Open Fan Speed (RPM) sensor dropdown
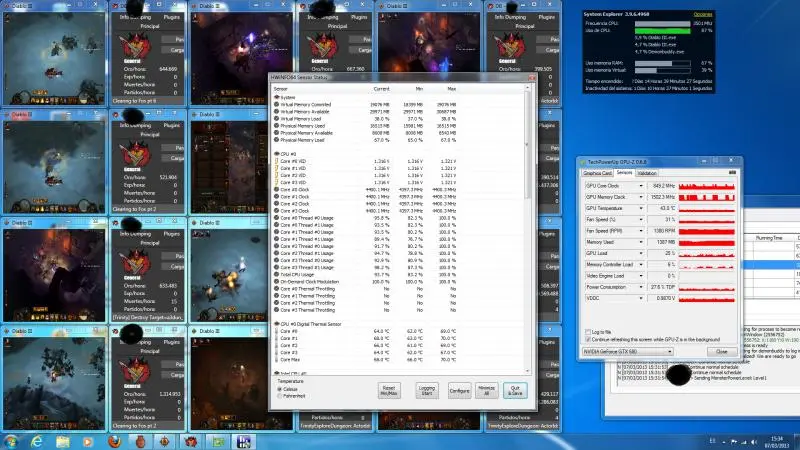The height and width of the screenshot is (450, 800). tap(641, 231)
